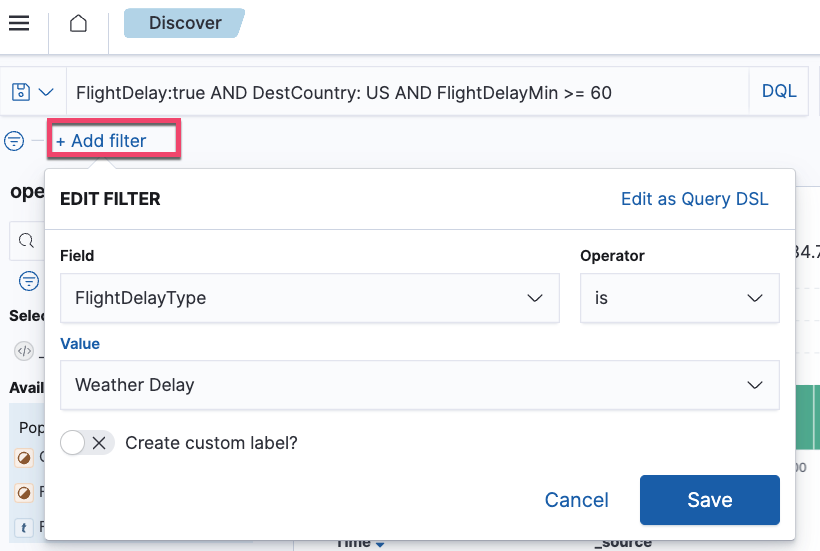
Task: Toggle the Create custom label switch
Action: pyautogui.click(x=87, y=443)
